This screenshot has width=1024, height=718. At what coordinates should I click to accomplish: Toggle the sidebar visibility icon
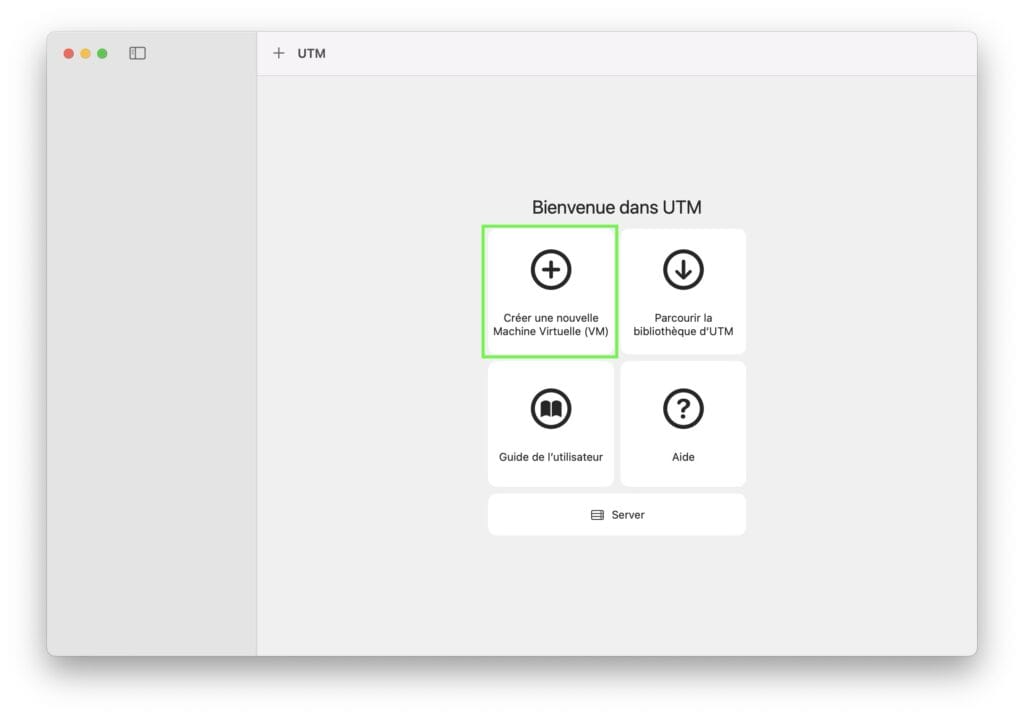[x=137, y=53]
